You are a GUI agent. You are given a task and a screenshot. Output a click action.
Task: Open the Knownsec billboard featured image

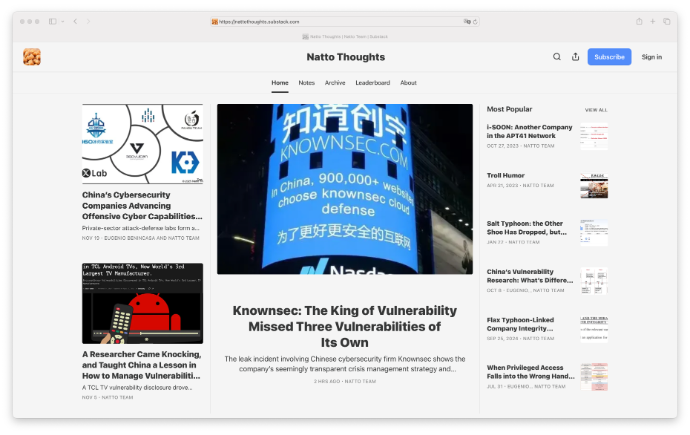[x=345, y=189]
